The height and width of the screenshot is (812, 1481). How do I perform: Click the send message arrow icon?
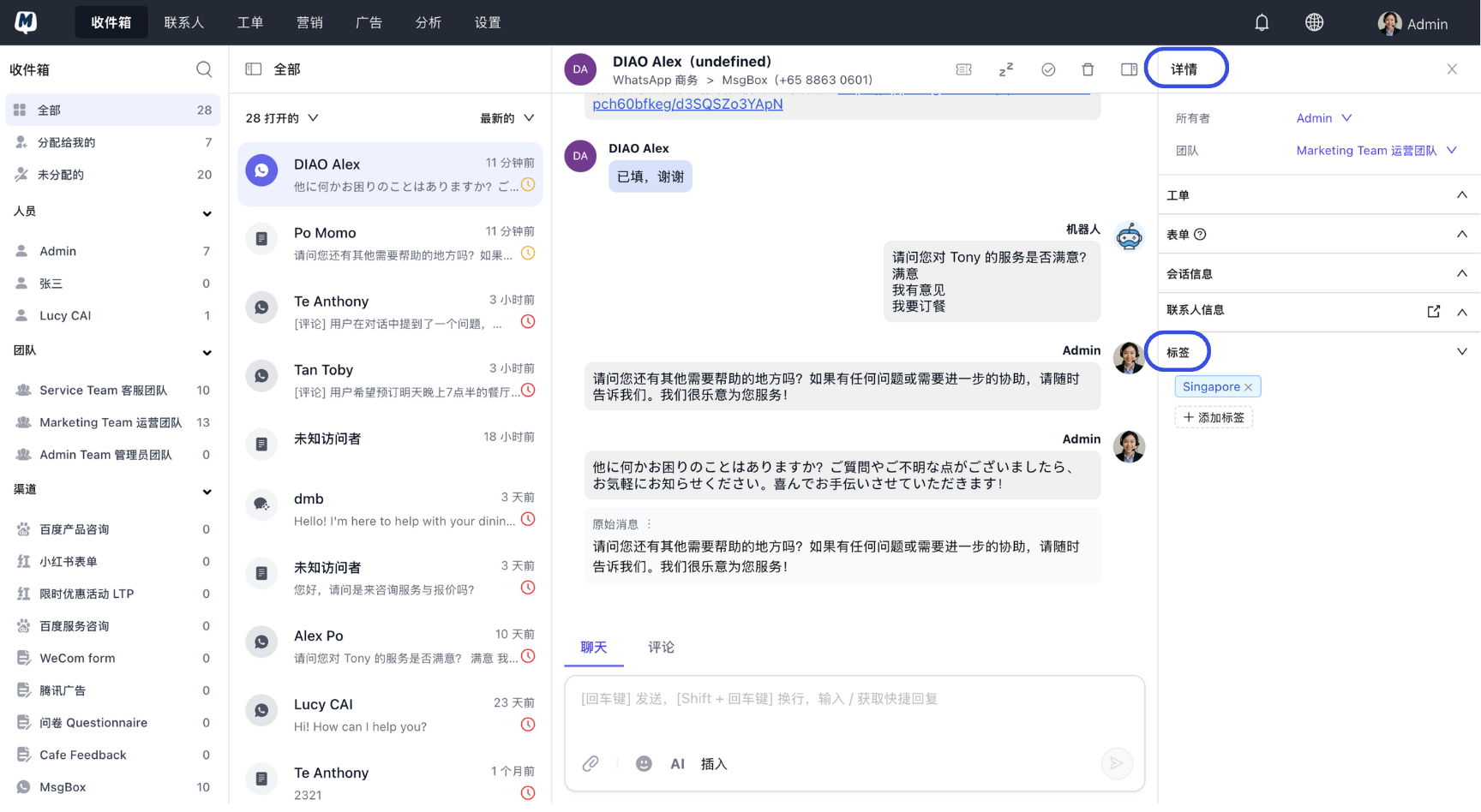[1117, 763]
